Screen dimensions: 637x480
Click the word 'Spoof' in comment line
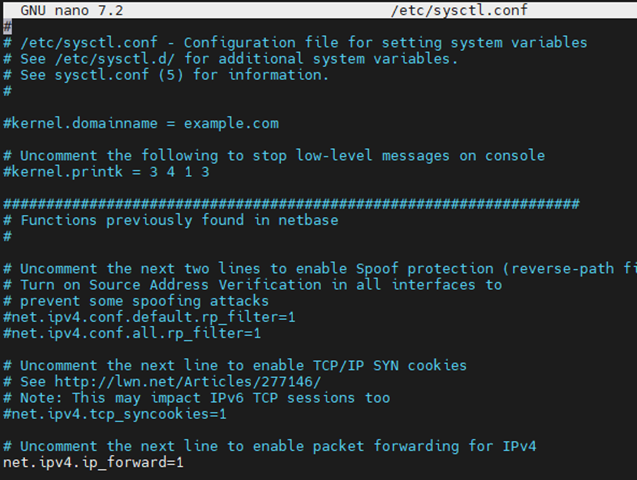click(377, 269)
